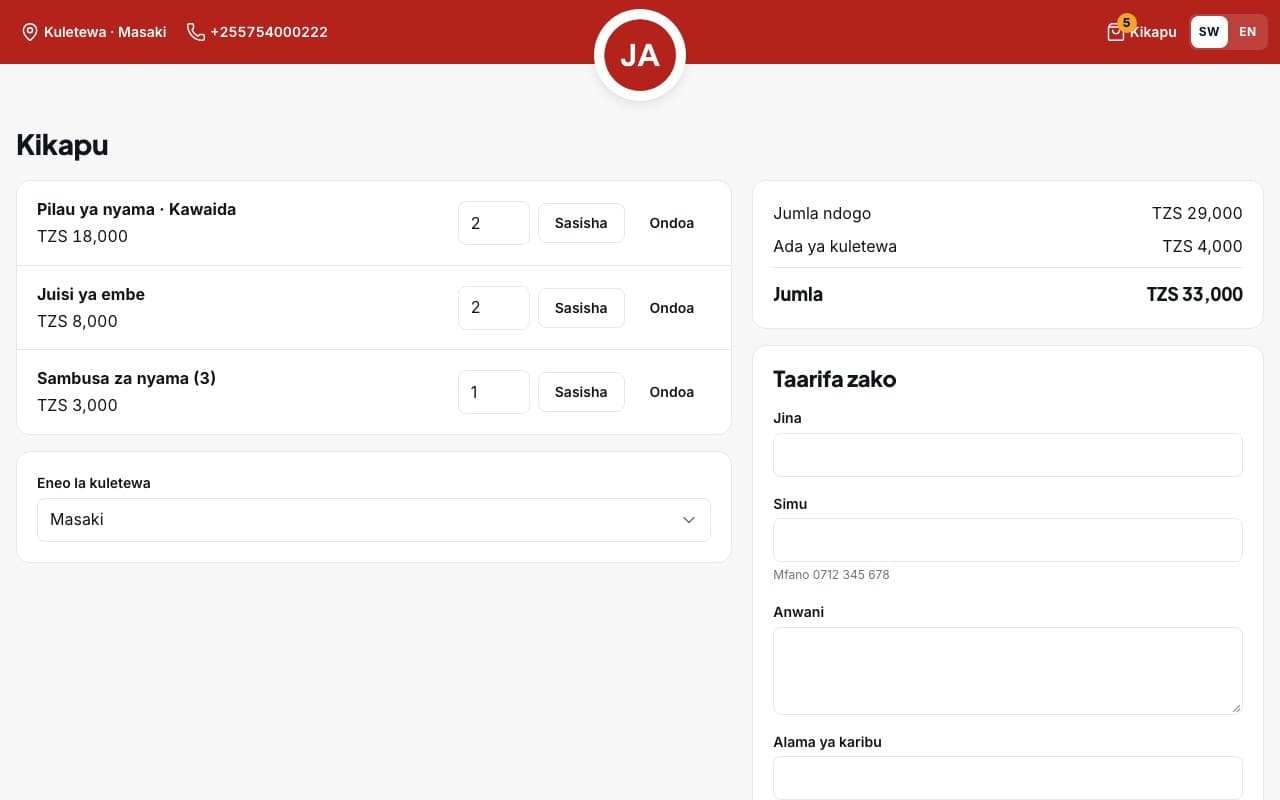The width and height of the screenshot is (1280, 800).
Task: Click the JA logo circle
Action: click(640, 55)
